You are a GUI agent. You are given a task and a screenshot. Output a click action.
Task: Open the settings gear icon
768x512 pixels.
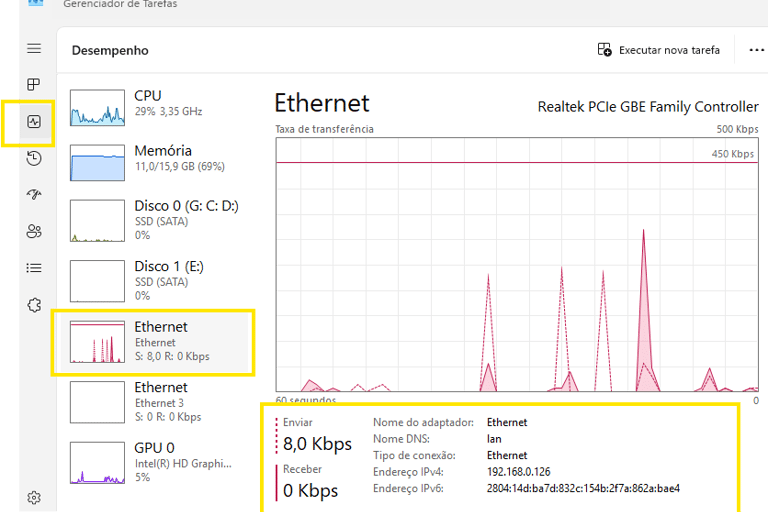pos(34,497)
